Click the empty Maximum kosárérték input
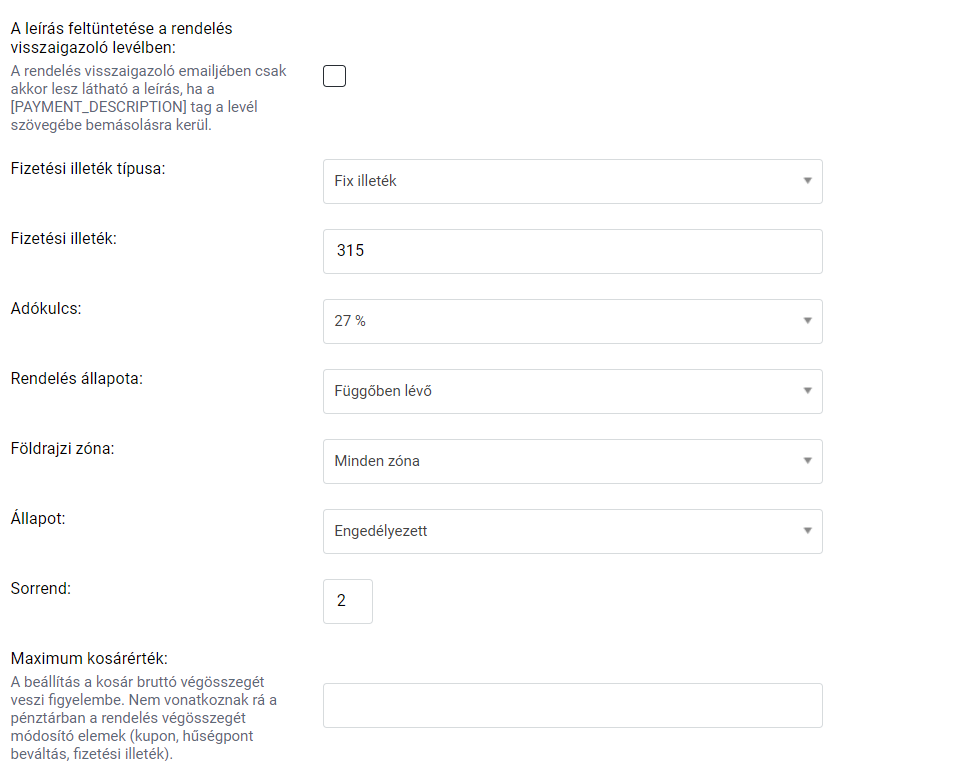 coord(572,705)
